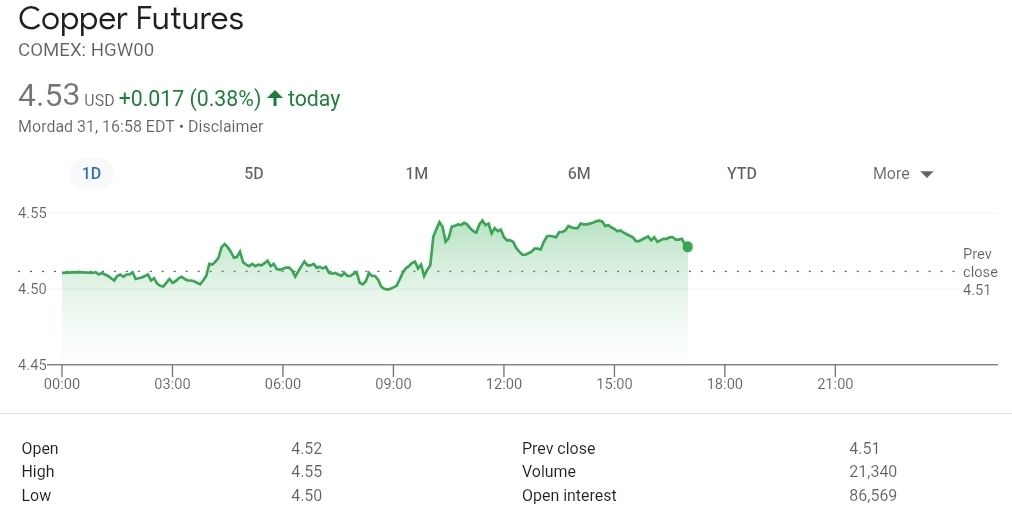Click the 09:00 tick on the time axis
The width and height of the screenshot is (1012, 518).
tap(393, 383)
